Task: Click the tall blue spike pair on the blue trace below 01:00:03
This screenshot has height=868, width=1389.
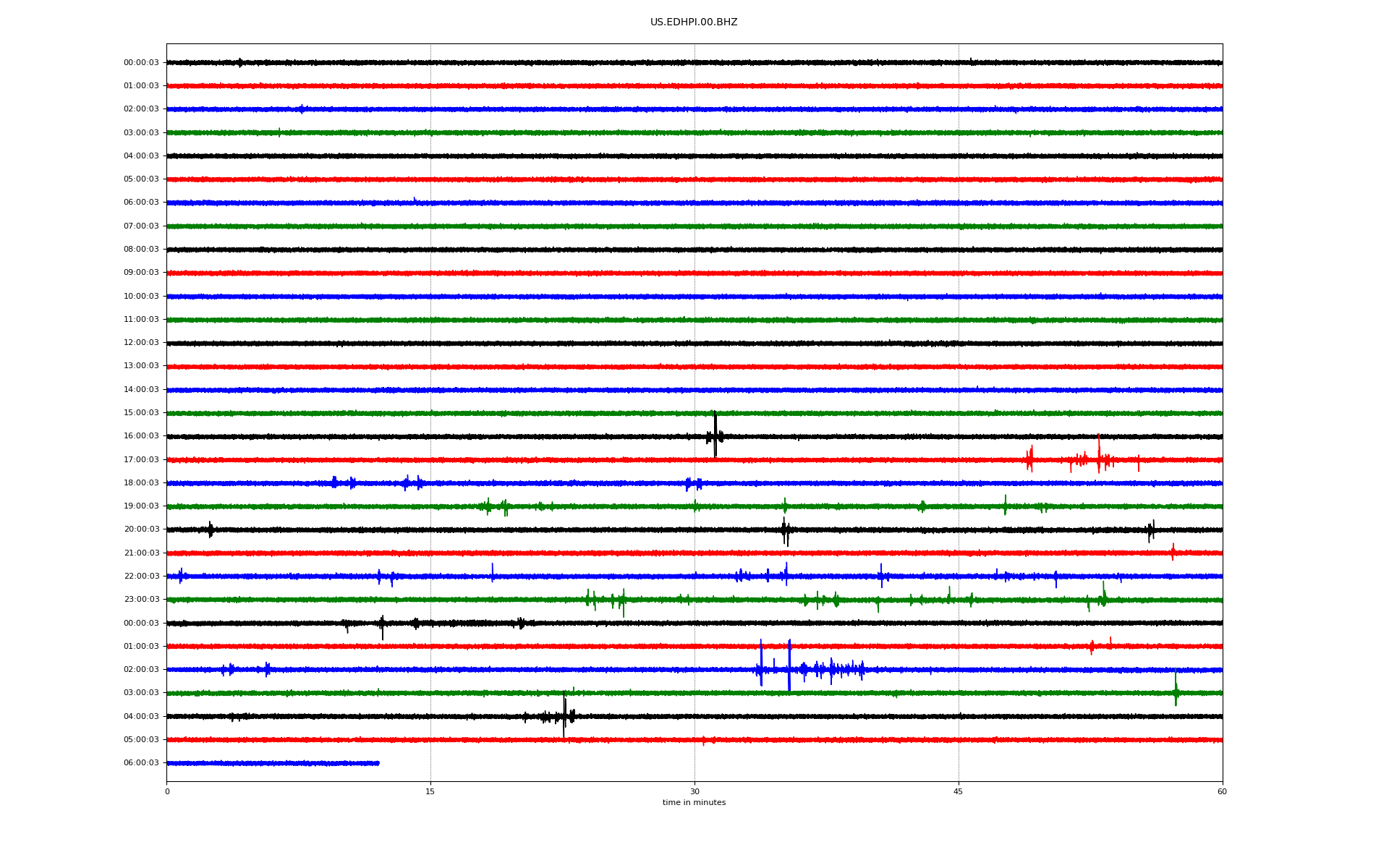Action: click(775, 665)
